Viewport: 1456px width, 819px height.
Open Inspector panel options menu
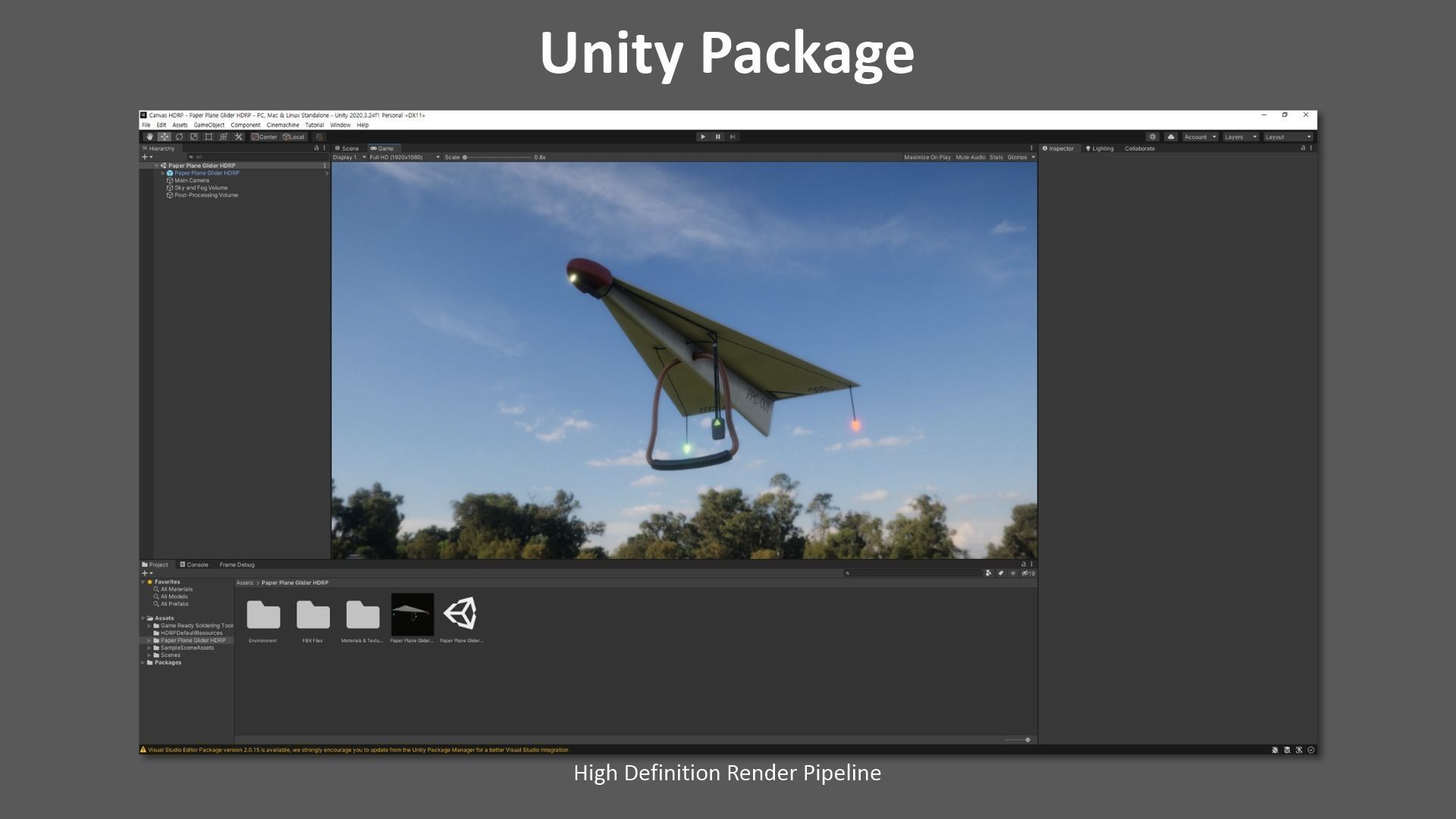(1311, 148)
